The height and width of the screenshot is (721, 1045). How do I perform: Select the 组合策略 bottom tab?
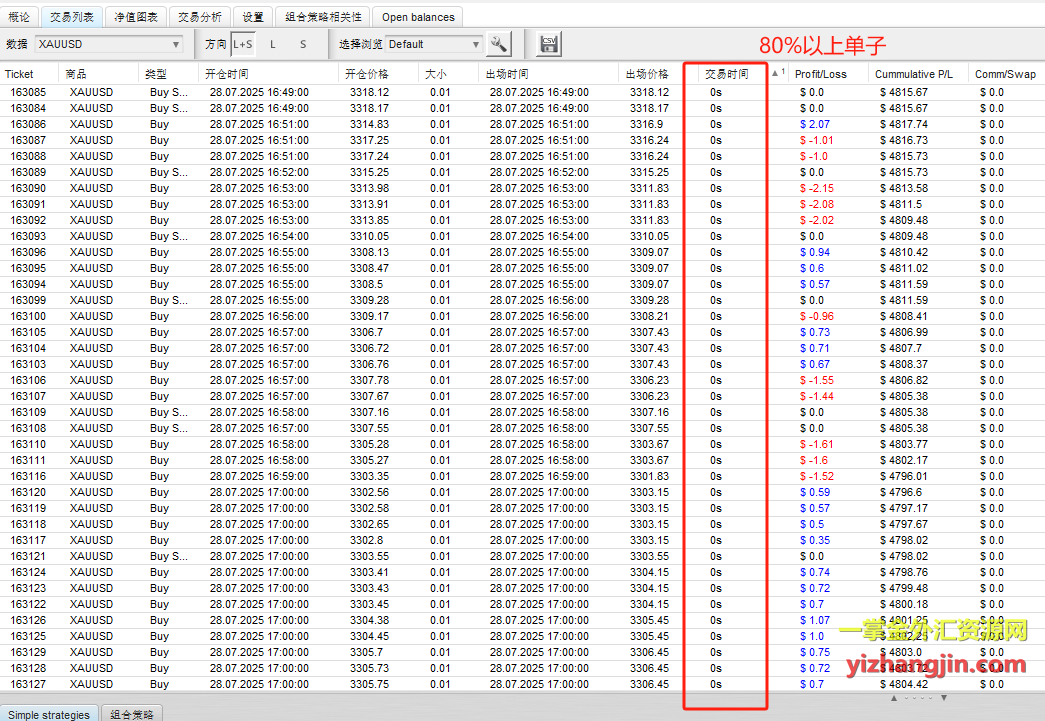(x=133, y=714)
